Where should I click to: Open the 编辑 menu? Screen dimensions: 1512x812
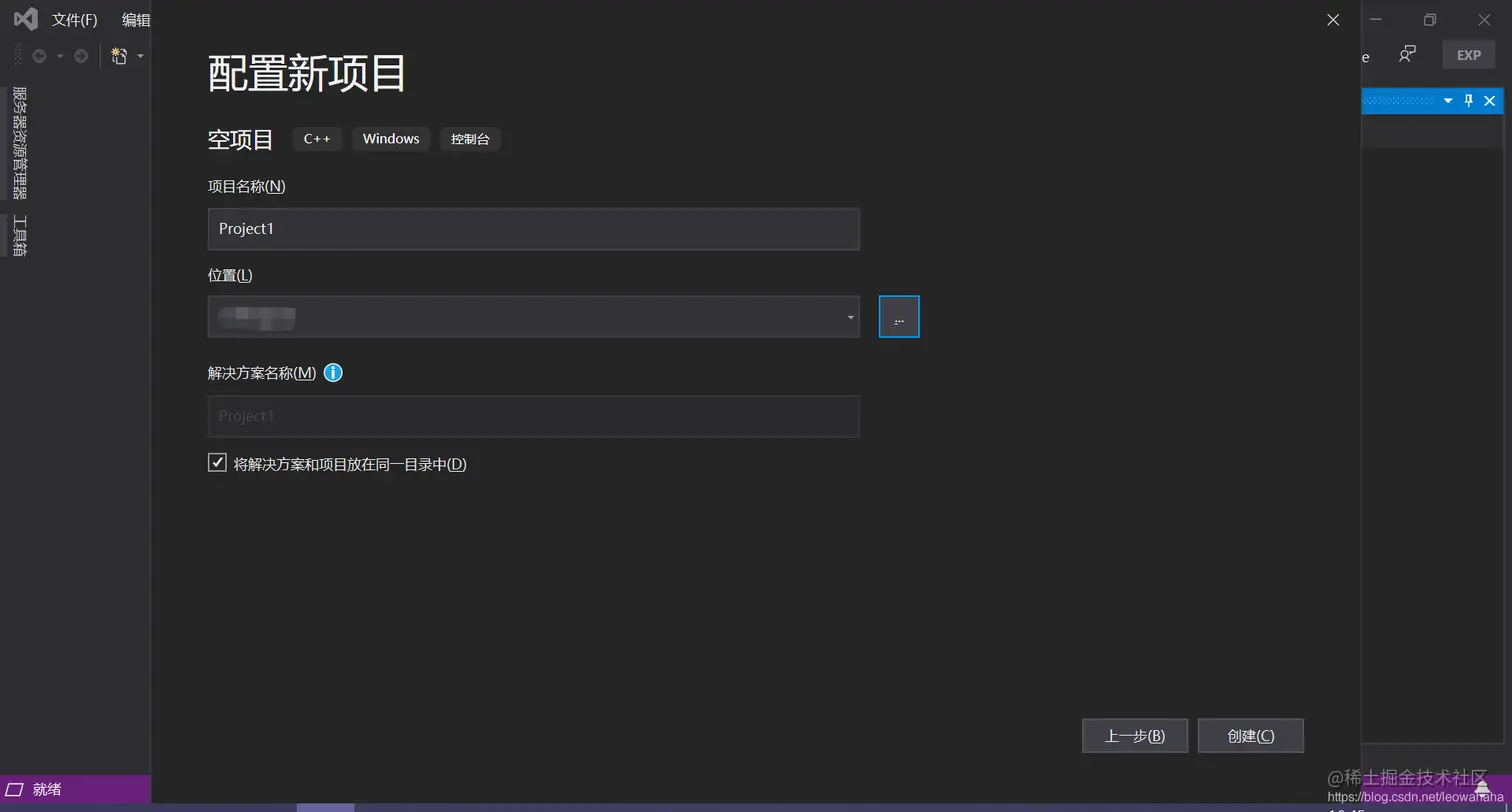click(136, 20)
